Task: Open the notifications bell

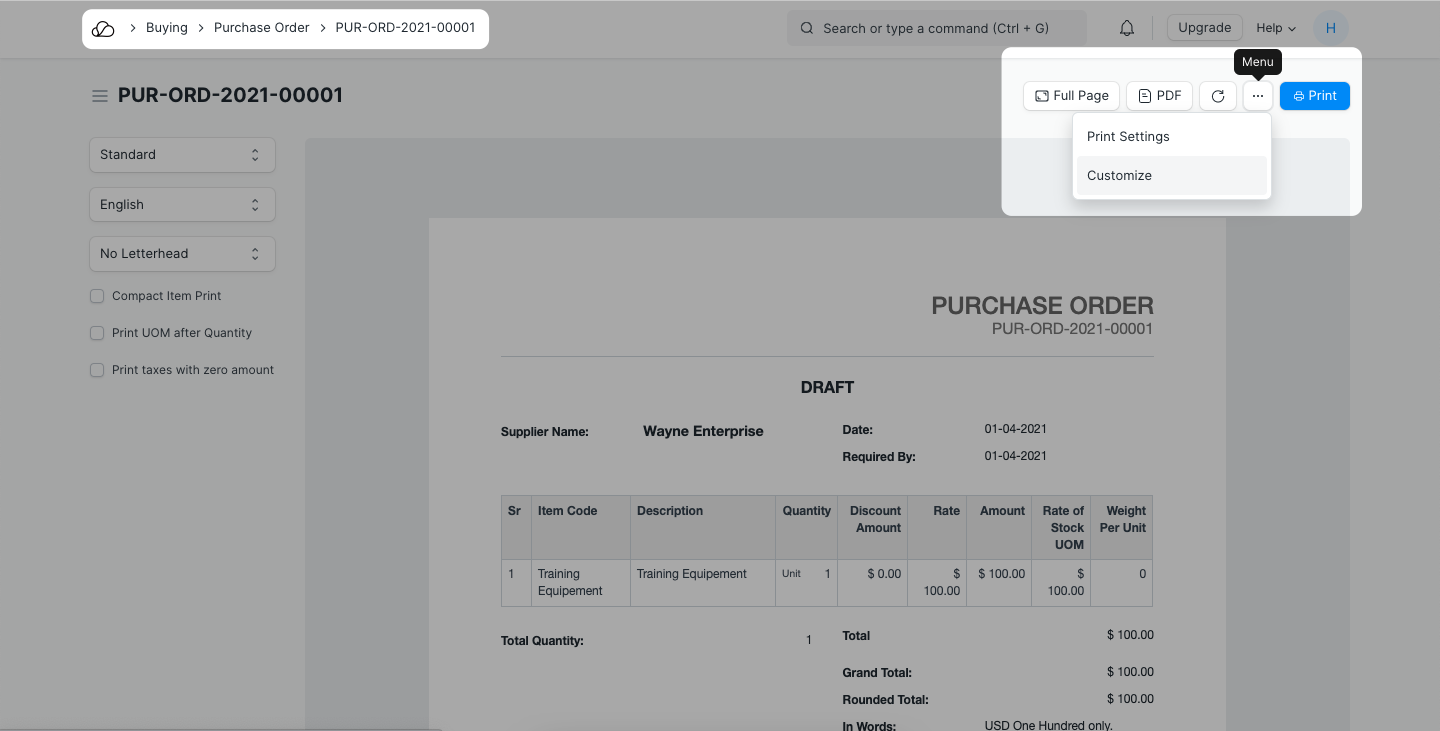Action: 1127,29
